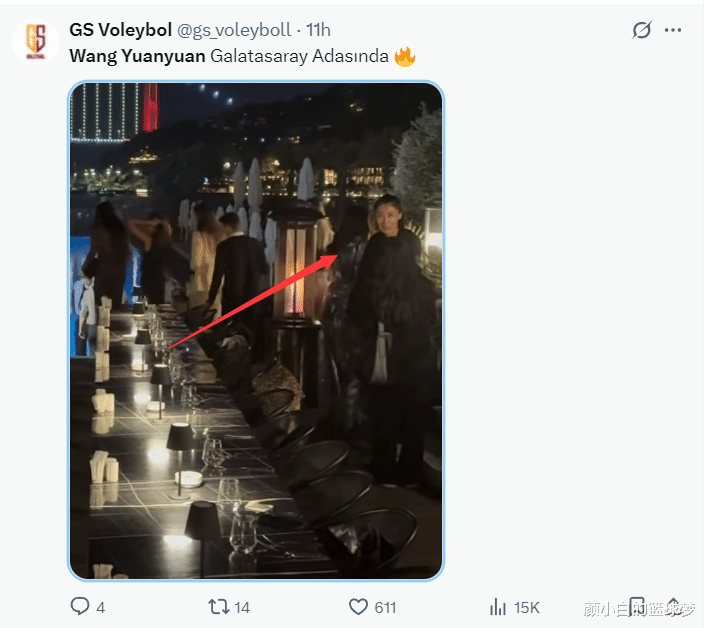Open the 11h timestamp permalink
Viewport: 704px width, 628px height.
(x=318, y=30)
